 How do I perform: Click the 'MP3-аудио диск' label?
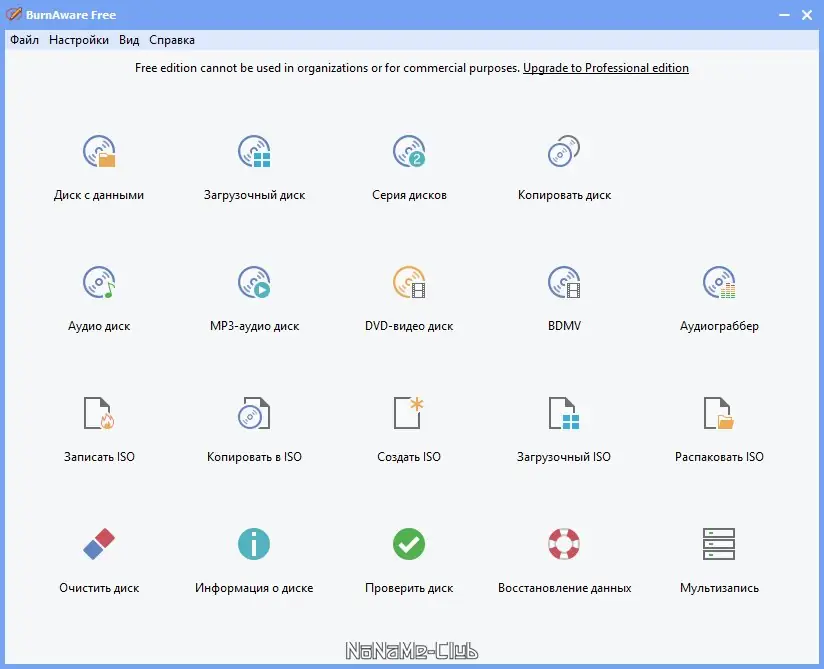click(254, 326)
